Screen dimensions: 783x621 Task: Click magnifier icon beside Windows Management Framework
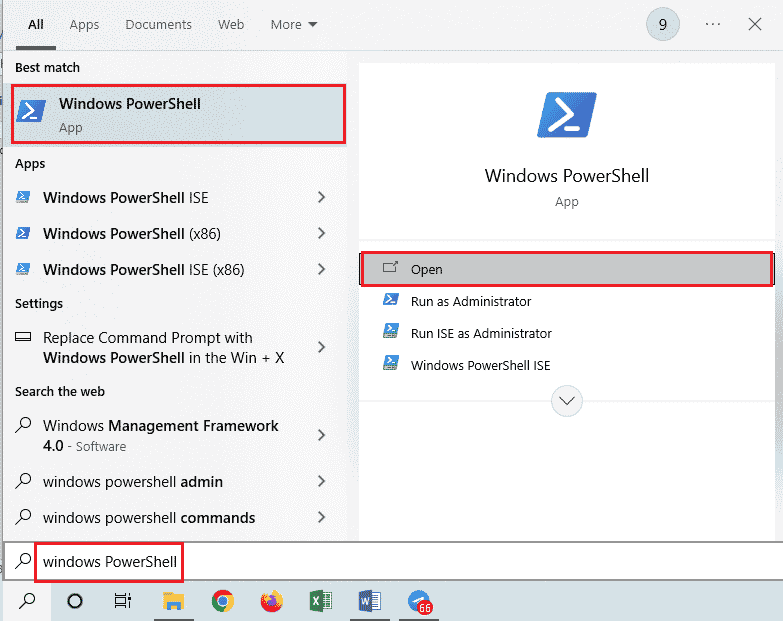pyautogui.click(x=23, y=425)
